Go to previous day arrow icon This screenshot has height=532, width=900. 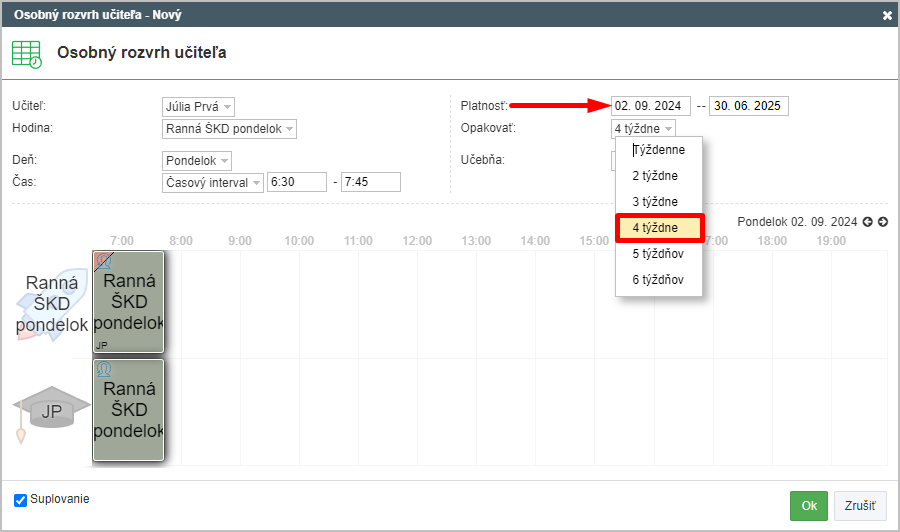point(867,222)
